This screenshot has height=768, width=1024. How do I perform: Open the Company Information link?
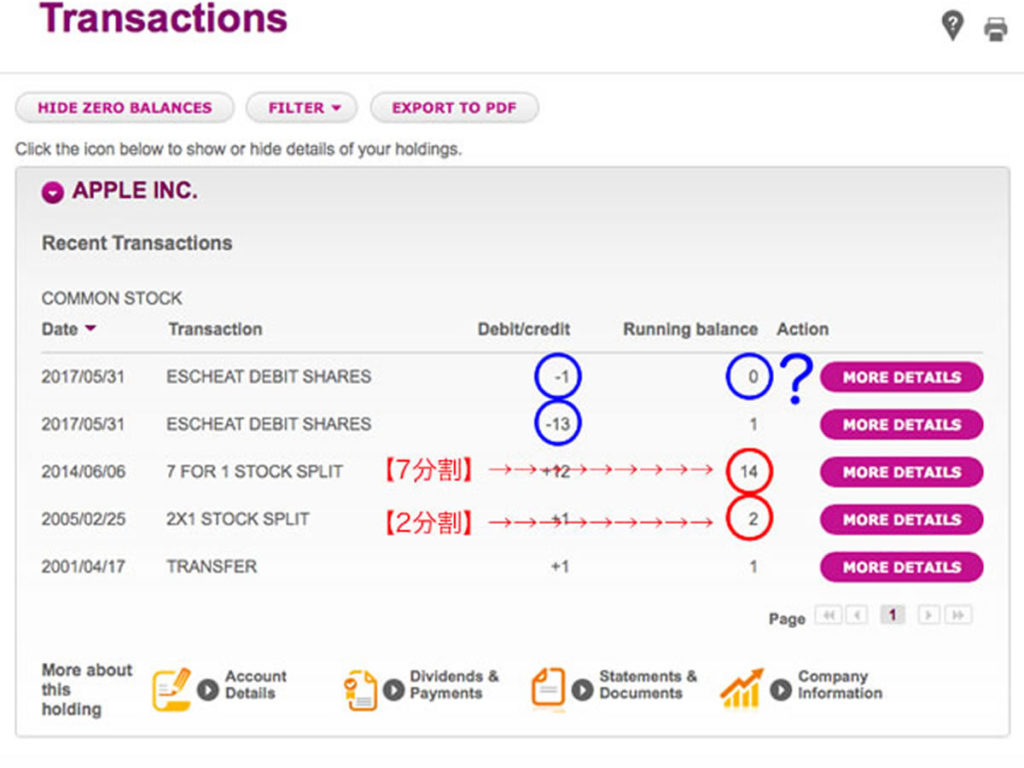click(840, 684)
